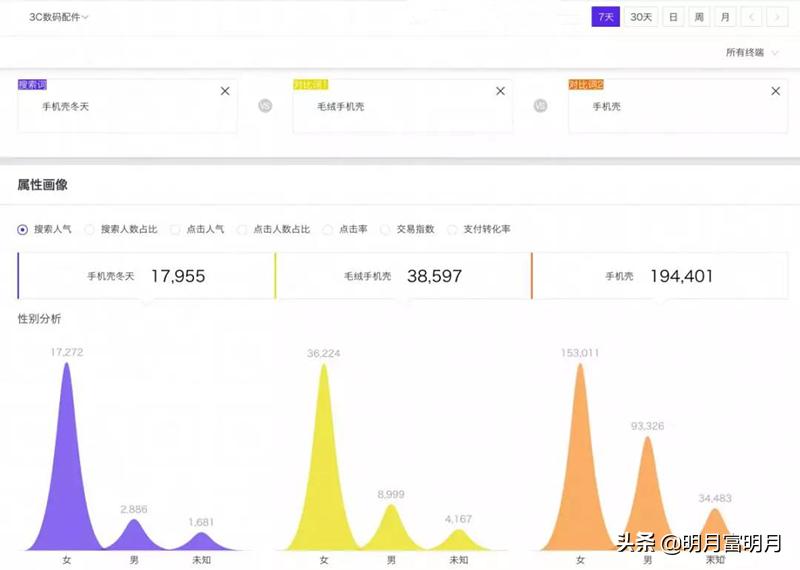
Task: Switch to the 周 (week) view
Action: [699, 17]
